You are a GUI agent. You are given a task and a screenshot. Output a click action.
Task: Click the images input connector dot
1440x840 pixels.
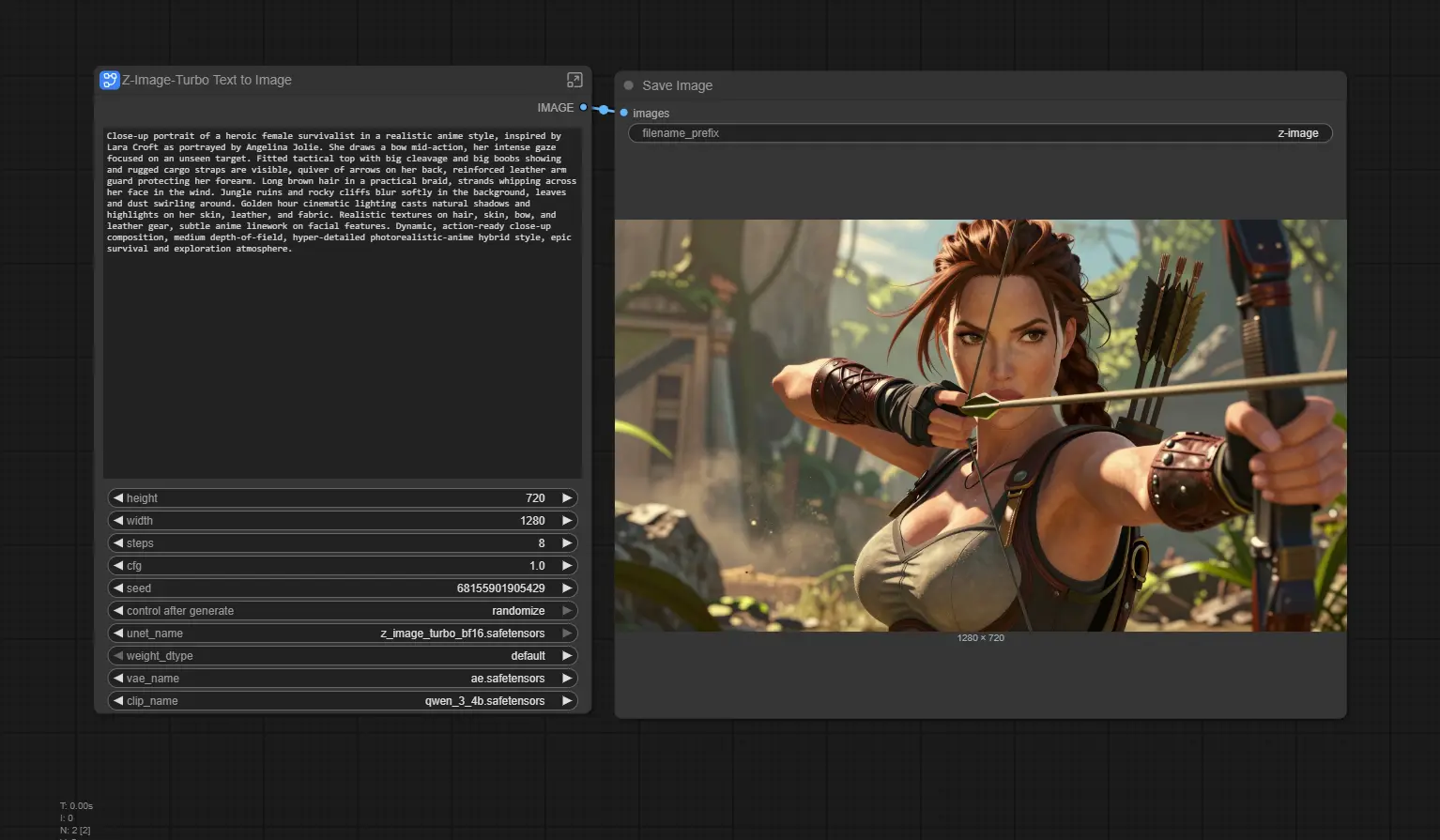[x=624, y=113]
